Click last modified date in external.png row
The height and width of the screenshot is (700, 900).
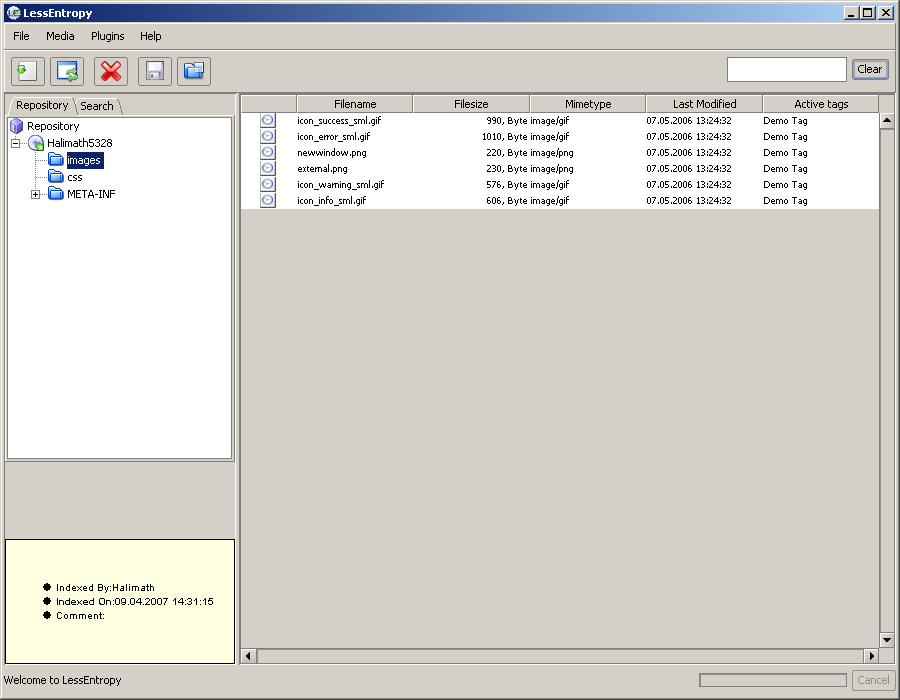tap(689, 169)
